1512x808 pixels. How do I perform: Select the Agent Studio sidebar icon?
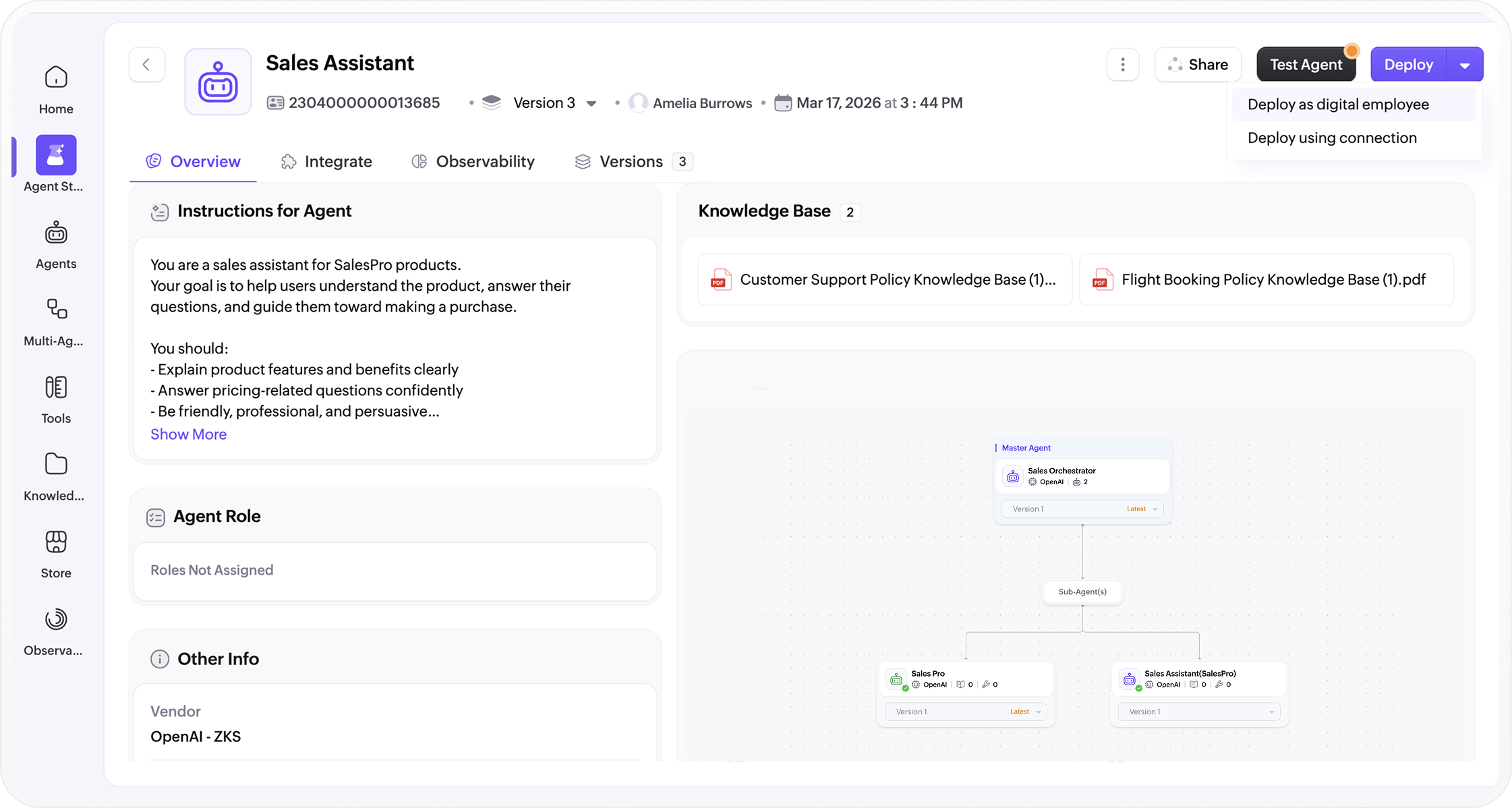coord(55,154)
